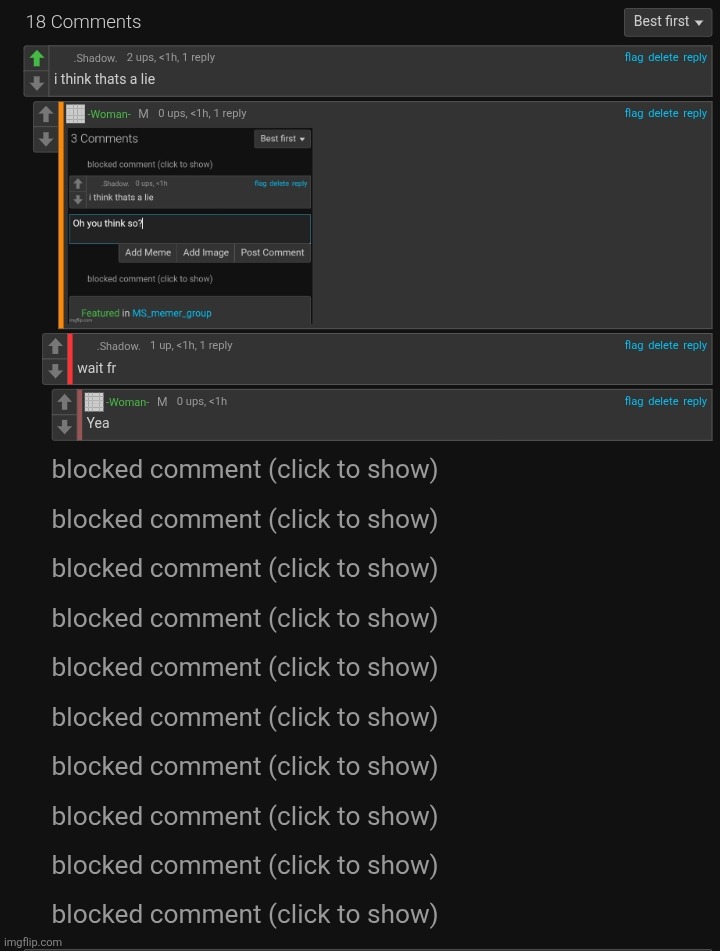The height and width of the screenshot is (951, 720).
Task: Delete the "i think thats a lie" comment
Action: [663, 57]
